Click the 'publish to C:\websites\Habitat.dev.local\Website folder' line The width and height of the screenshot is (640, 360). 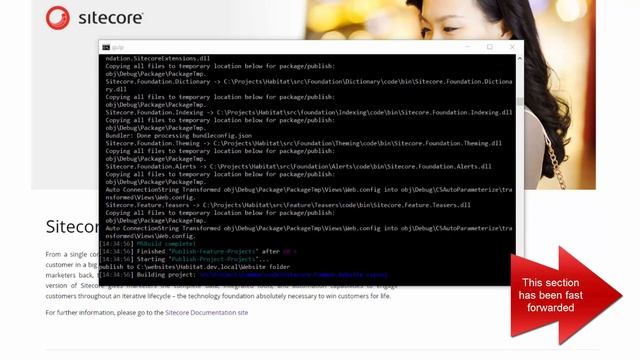pos(194,267)
